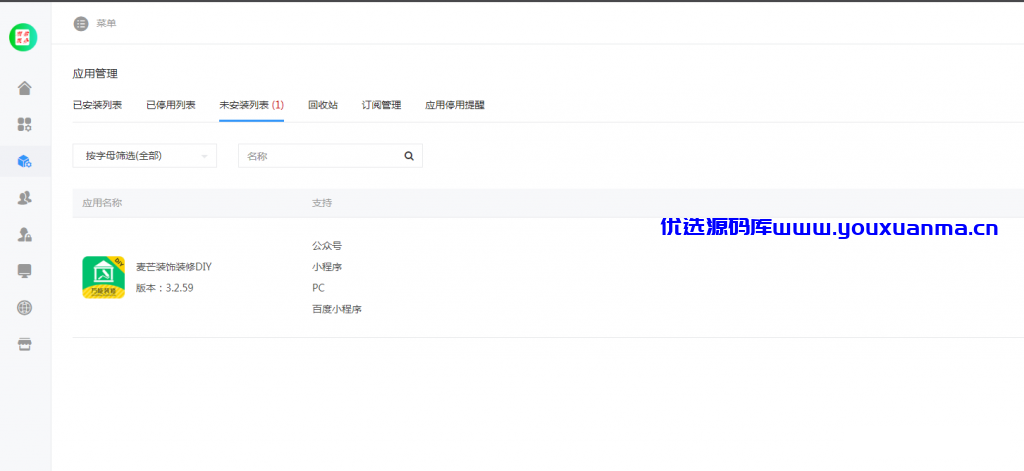Image resolution: width=1024 pixels, height=471 pixels.
Task: Open the store icon in sidebar
Action: (x=25, y=344)
